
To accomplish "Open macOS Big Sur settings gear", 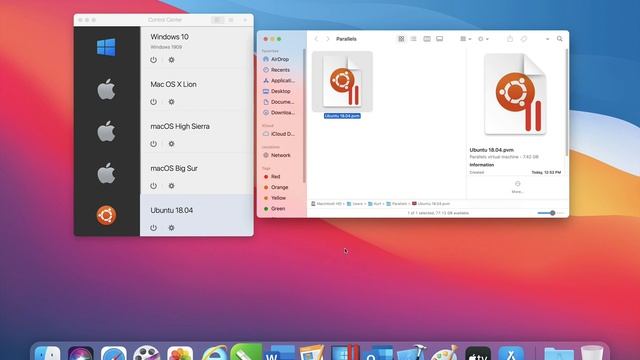I will tap(171, 186).
